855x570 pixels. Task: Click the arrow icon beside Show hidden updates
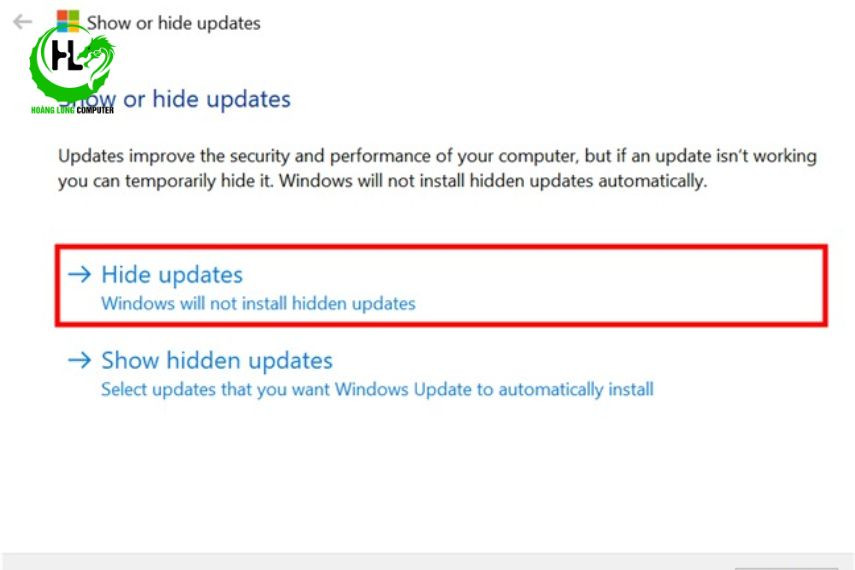coord(80,360)
